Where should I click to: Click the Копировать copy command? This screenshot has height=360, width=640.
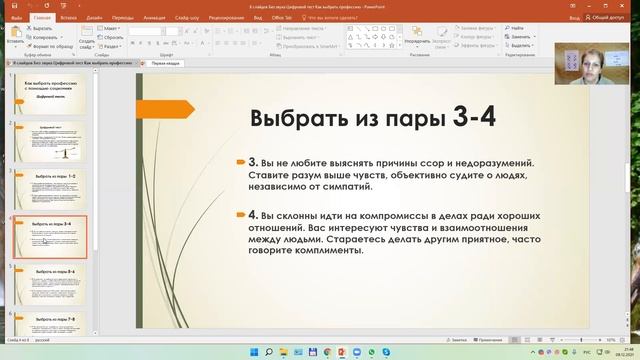click(42, 37)
